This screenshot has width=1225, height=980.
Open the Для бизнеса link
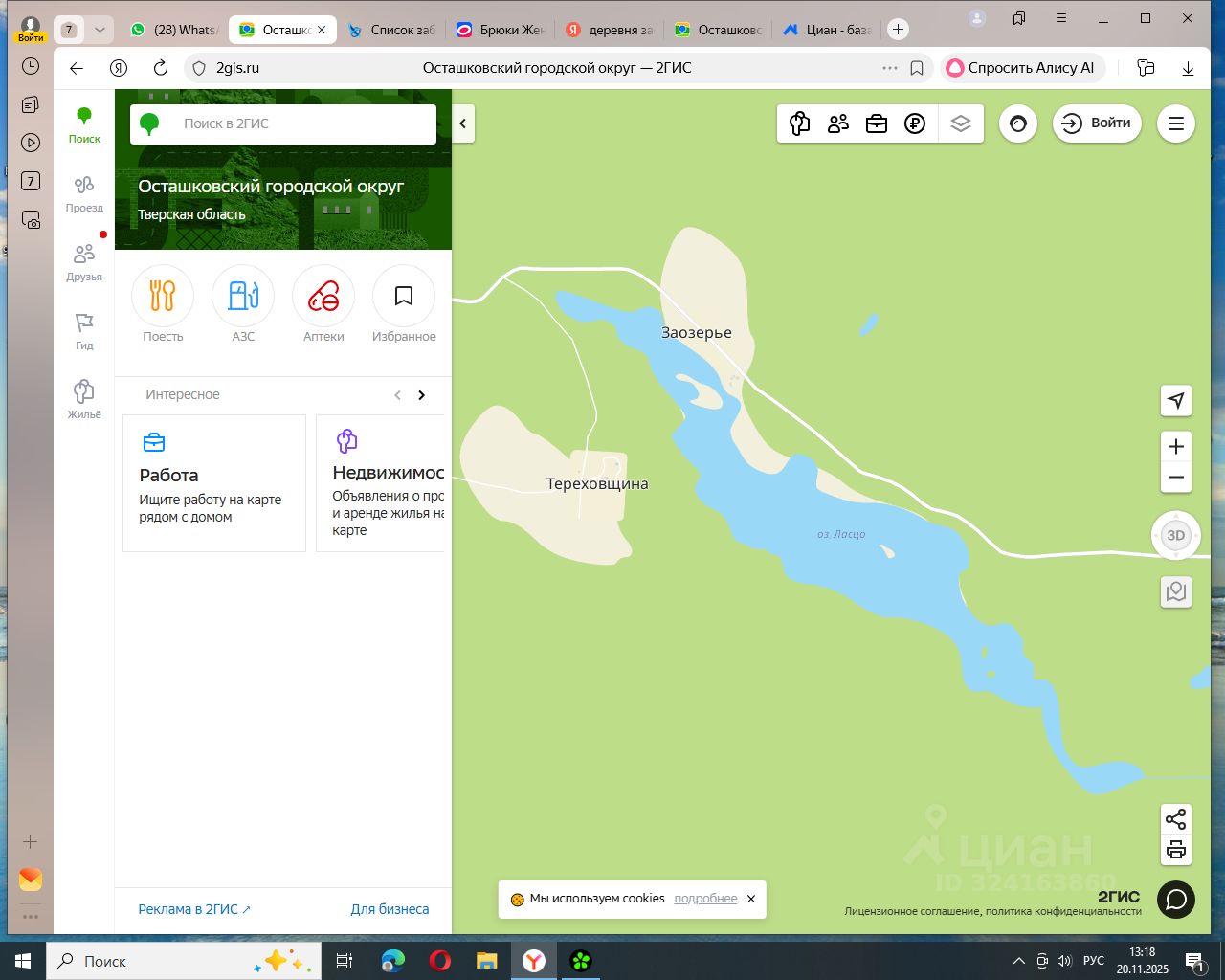click(x=390, y=909)
